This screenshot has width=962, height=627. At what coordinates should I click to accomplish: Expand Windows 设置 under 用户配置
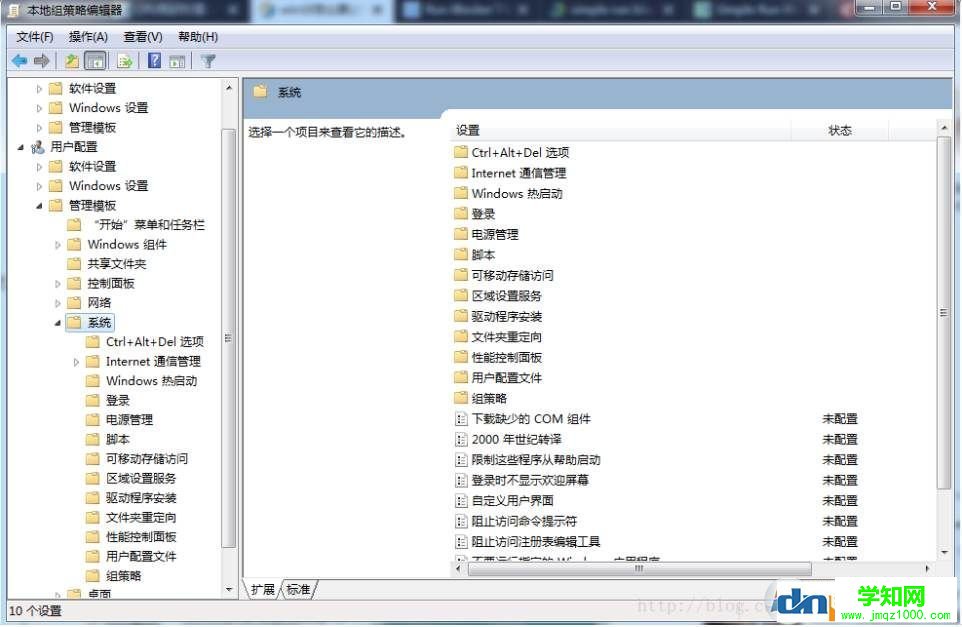point(39,186)
